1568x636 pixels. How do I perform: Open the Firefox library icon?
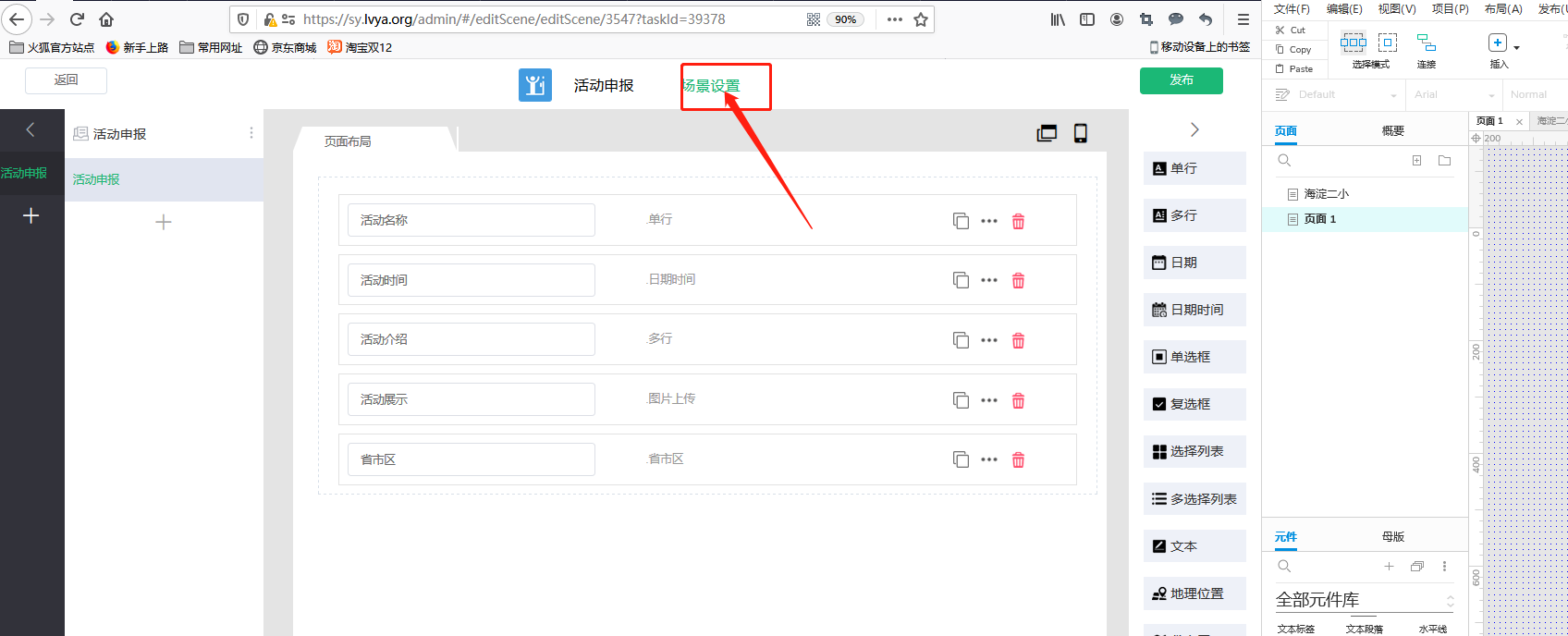pyautogui.click(x=1058, y=19)
